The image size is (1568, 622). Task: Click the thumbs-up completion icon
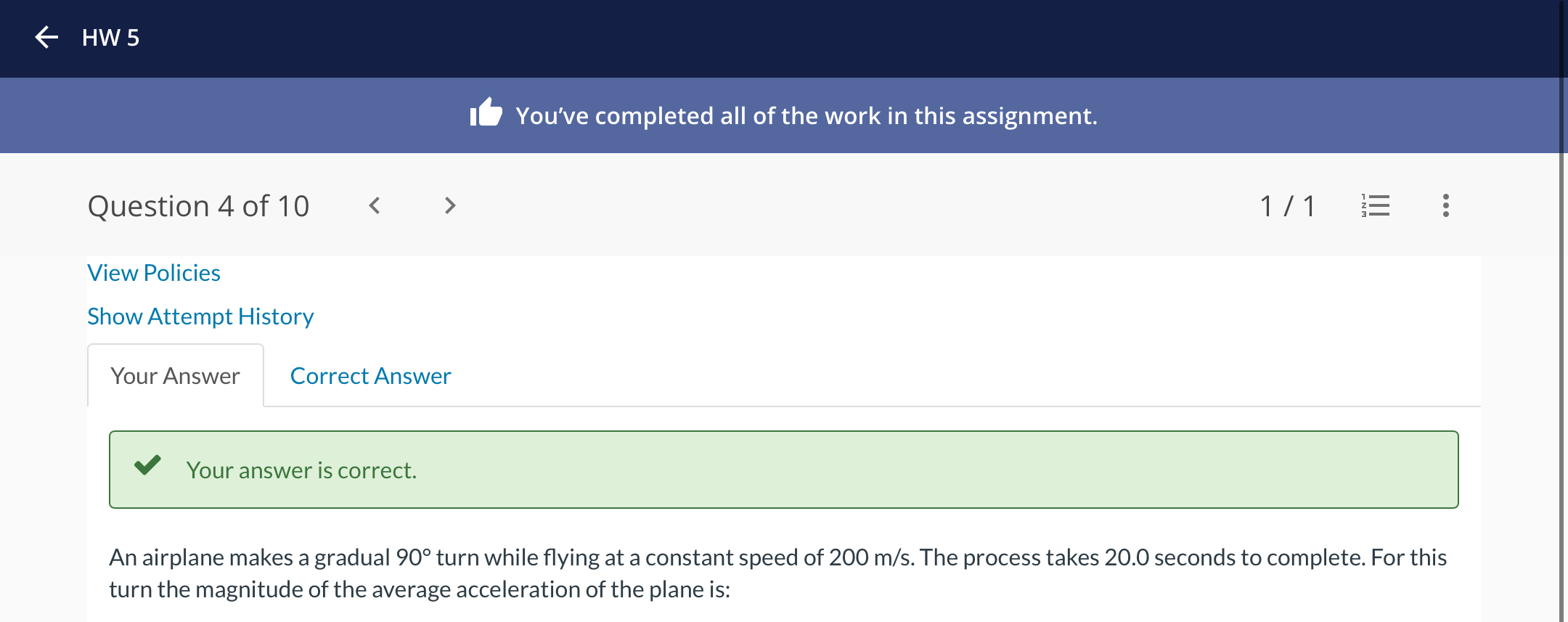click(x=486, y=112)
